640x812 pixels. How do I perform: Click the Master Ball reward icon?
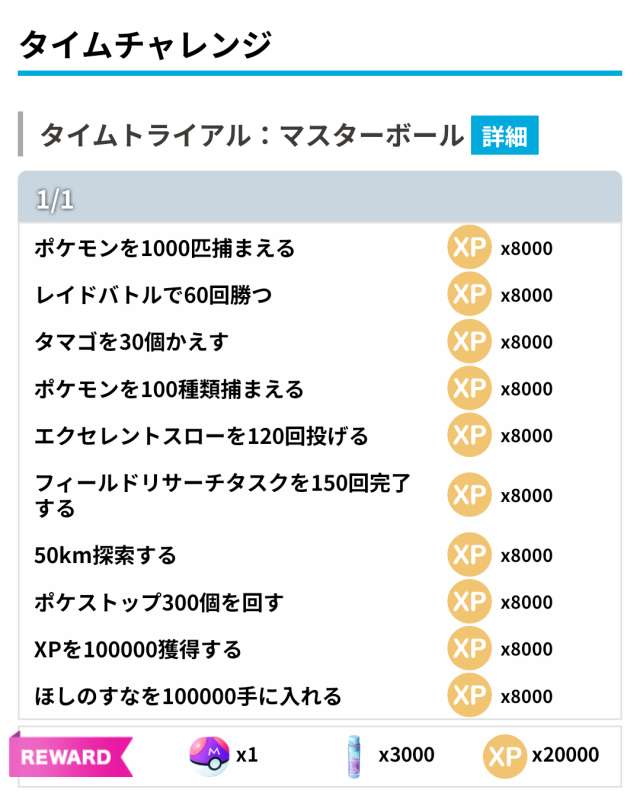click(209, 755)
